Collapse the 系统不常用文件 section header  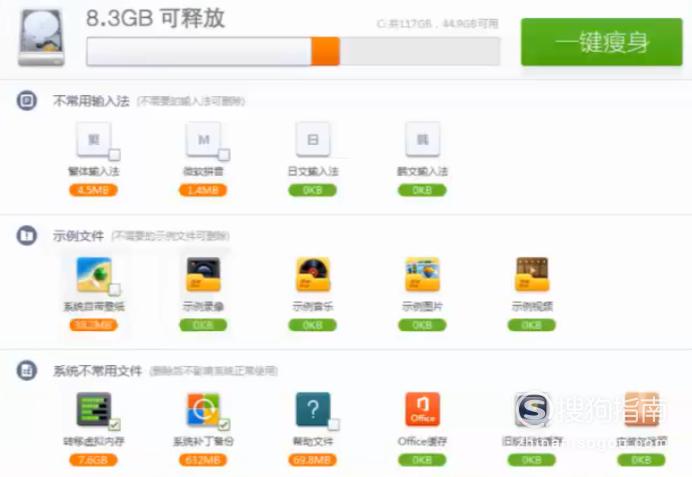[28, 371]
